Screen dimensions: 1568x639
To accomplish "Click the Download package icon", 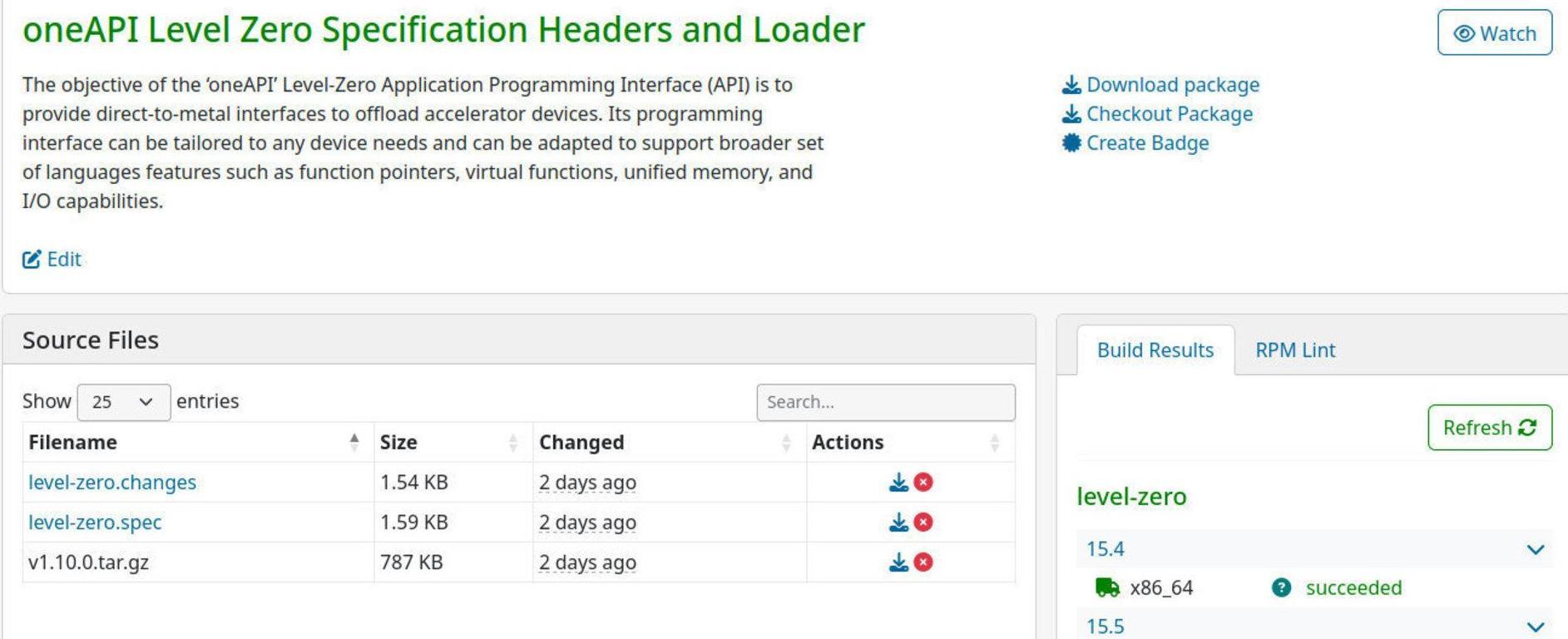I will click(1071, 85).
